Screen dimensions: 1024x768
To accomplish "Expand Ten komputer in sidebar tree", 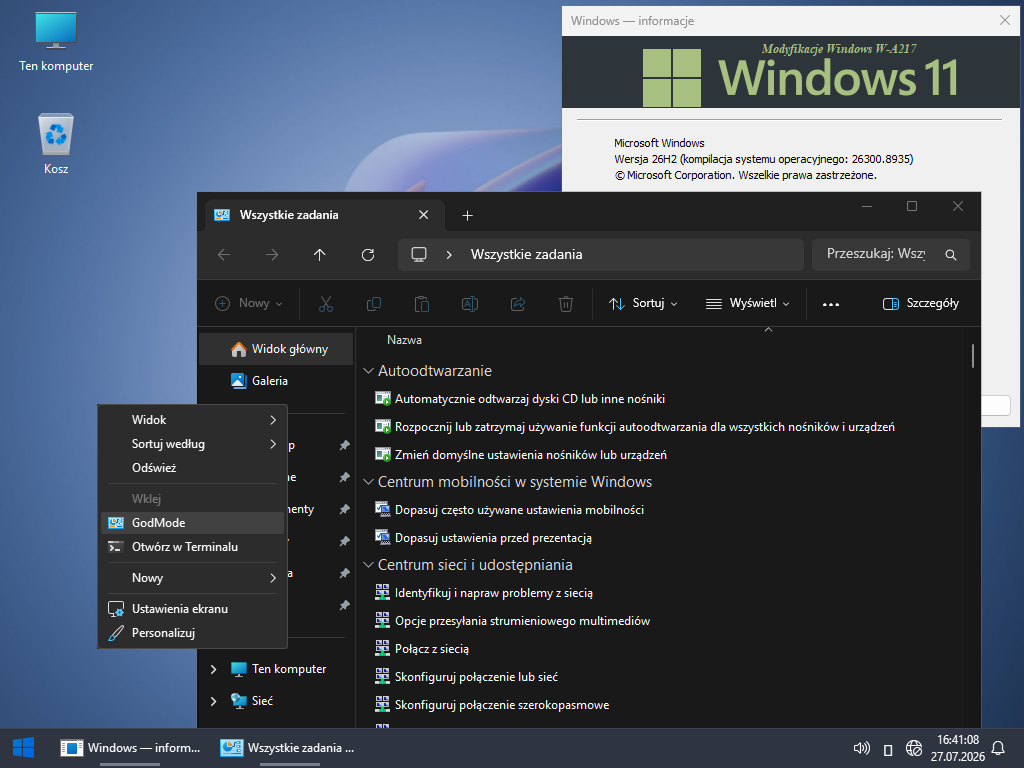I will click(214, 669).
